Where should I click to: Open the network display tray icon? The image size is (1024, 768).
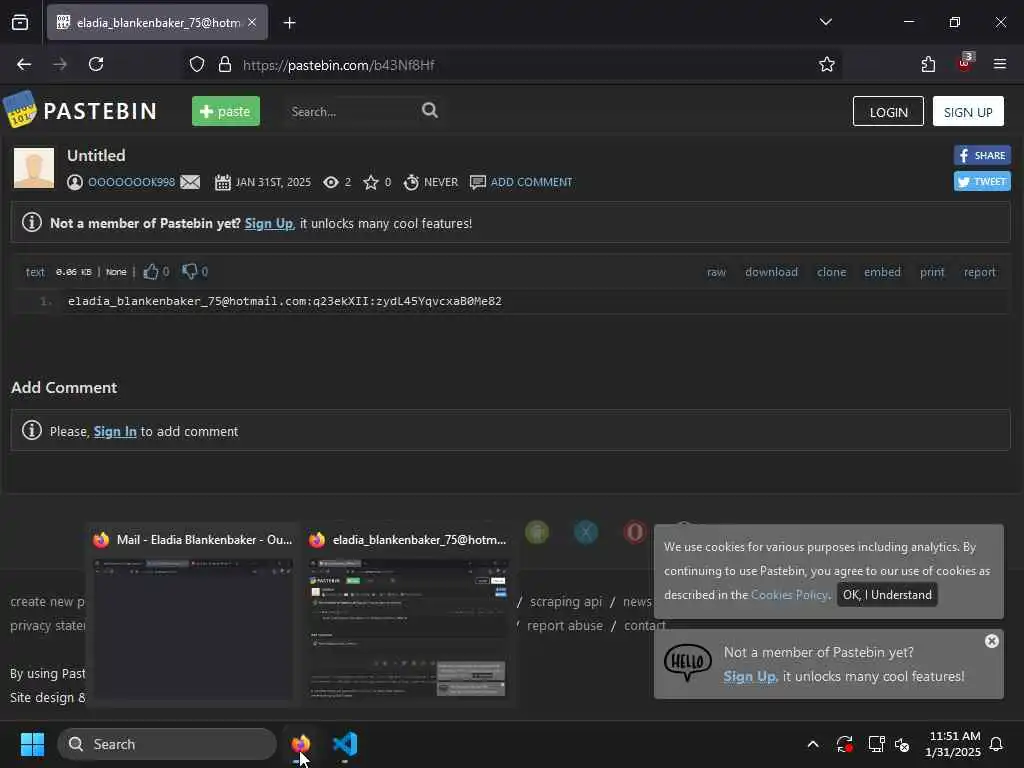coord(876,744)
